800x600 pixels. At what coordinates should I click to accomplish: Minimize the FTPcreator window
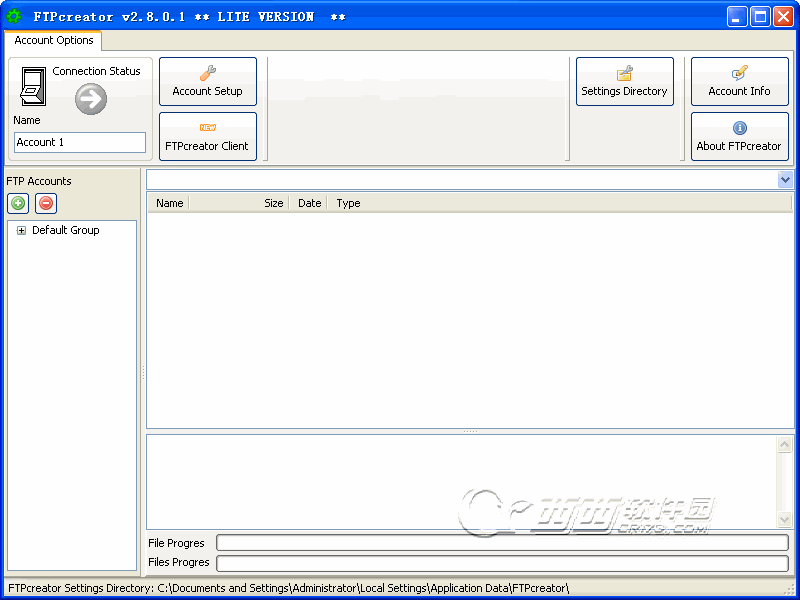click(737, 17)
